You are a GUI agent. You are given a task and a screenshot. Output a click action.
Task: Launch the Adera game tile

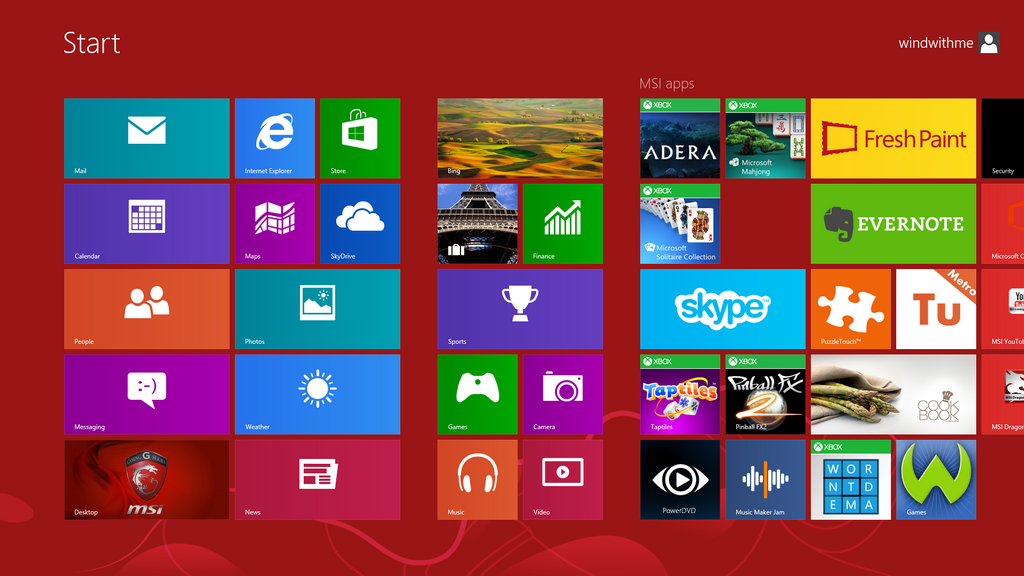point(680,138)
